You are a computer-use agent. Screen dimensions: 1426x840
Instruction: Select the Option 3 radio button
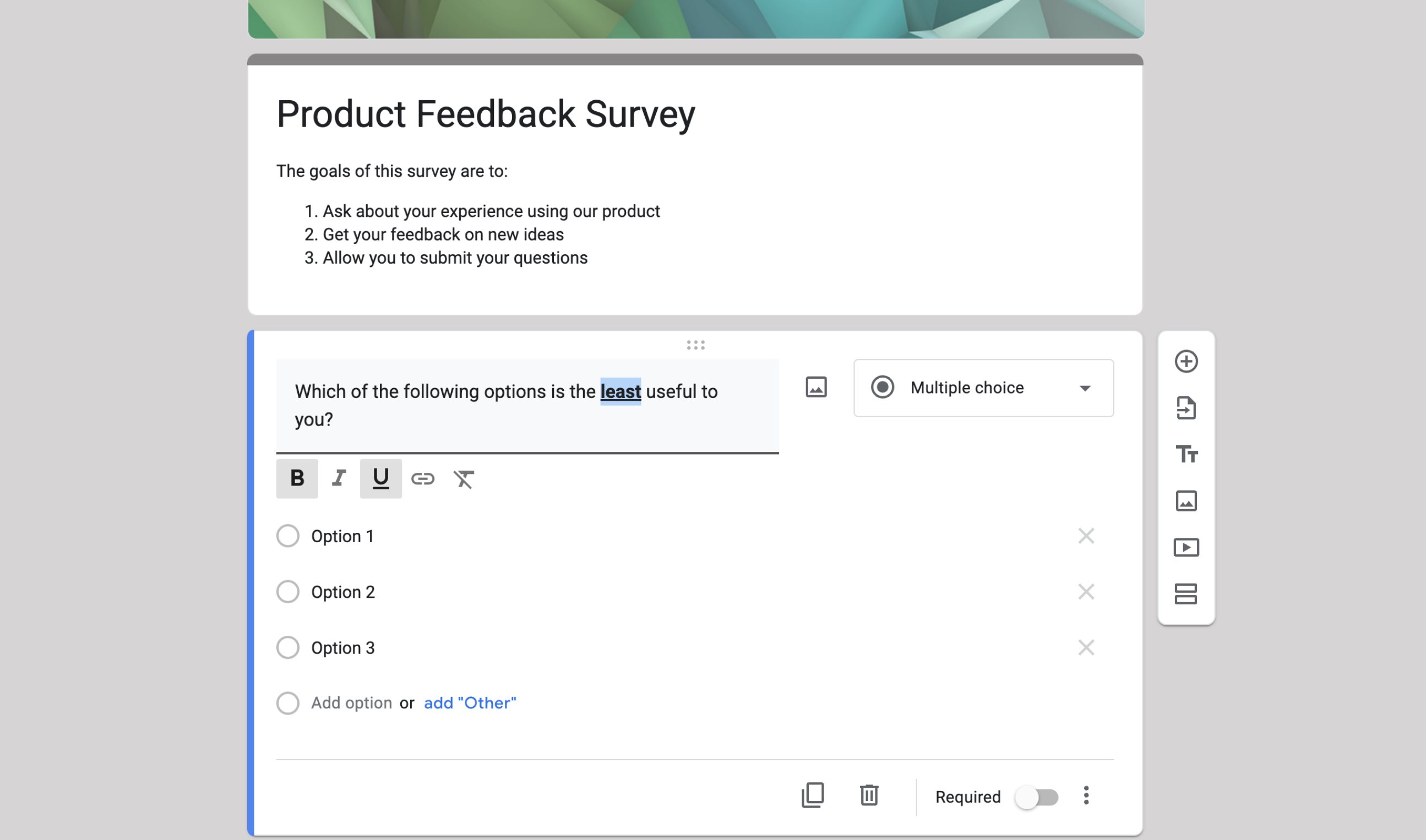287,647
